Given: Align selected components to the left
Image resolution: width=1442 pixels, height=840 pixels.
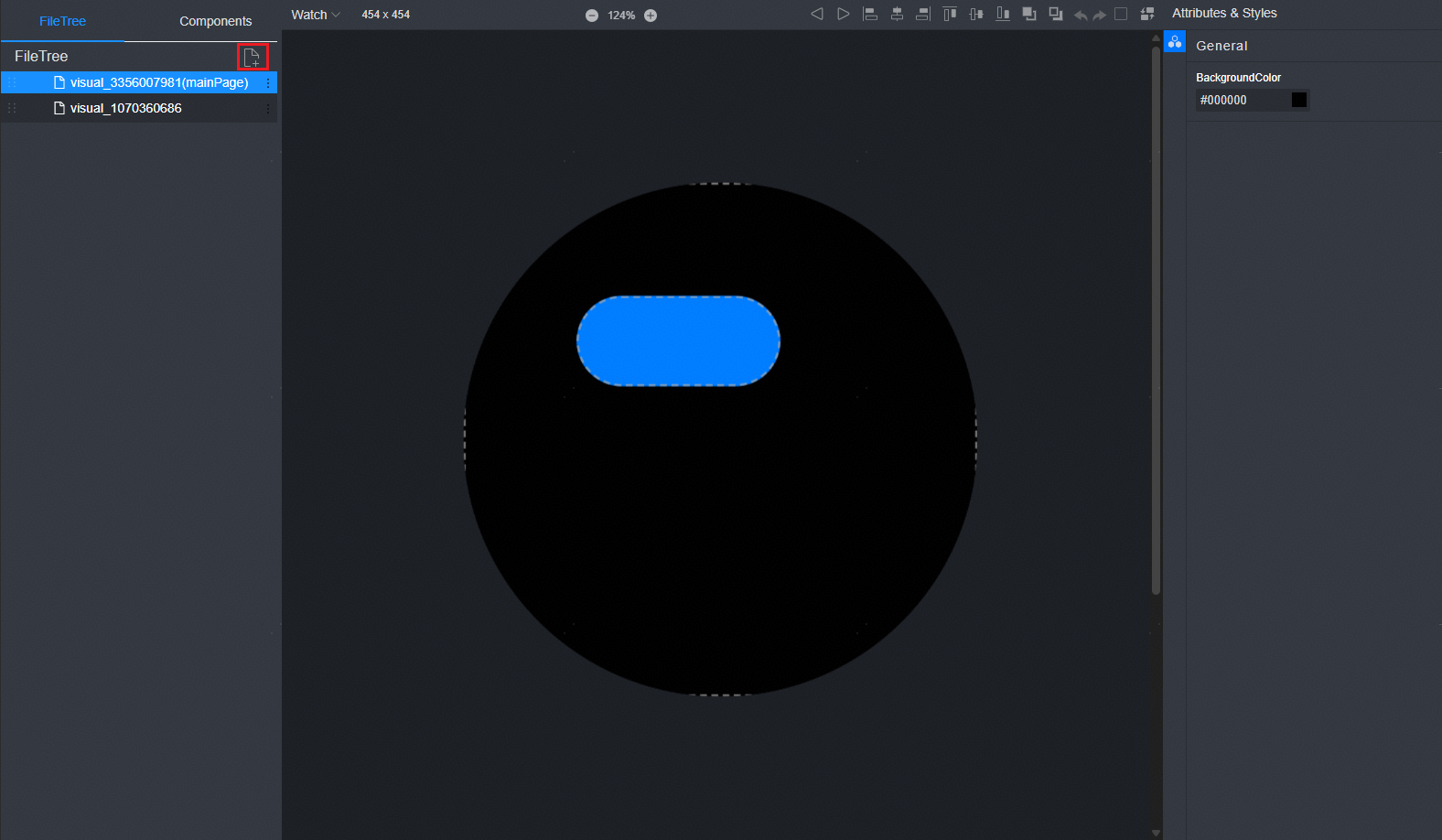Looking at the screenshot, I should pos(870,14).
